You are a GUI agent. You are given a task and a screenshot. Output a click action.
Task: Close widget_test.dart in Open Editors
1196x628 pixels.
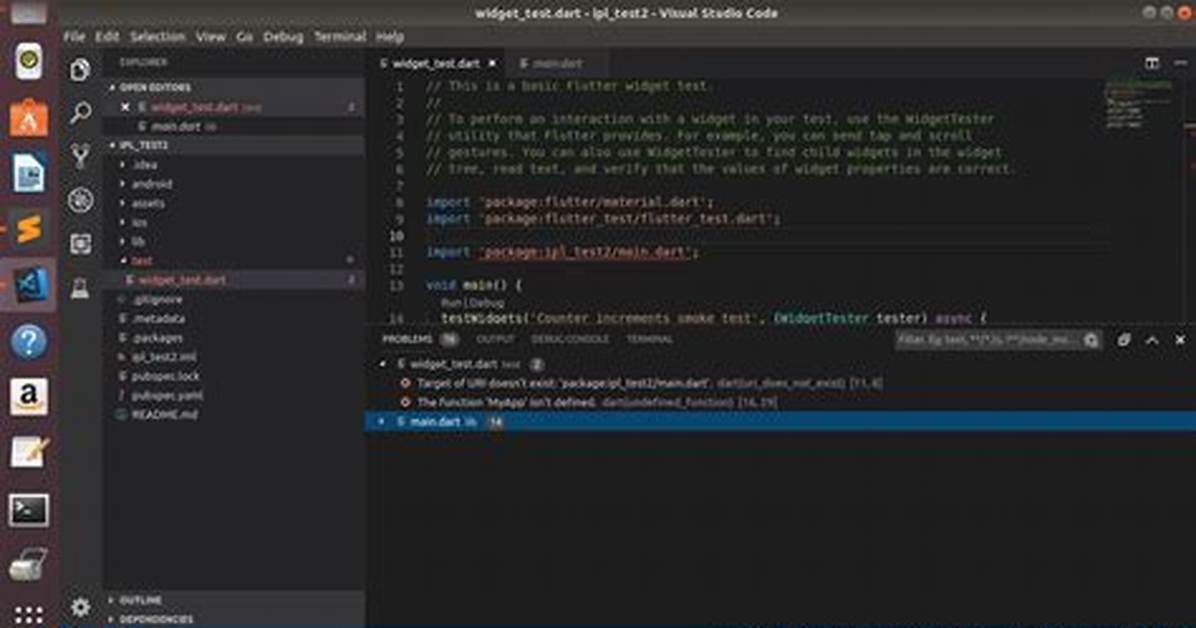tap(125, 108)
